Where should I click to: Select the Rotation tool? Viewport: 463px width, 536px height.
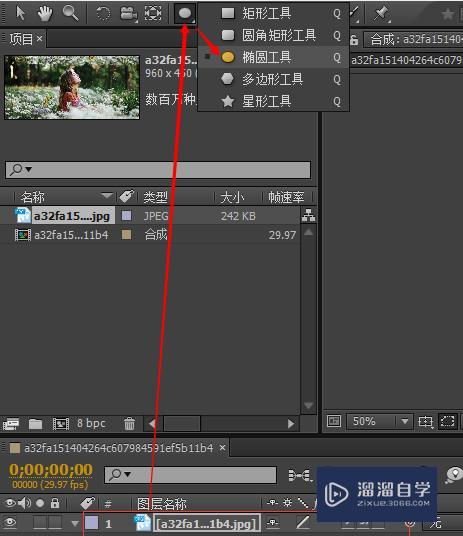[103, 14]
